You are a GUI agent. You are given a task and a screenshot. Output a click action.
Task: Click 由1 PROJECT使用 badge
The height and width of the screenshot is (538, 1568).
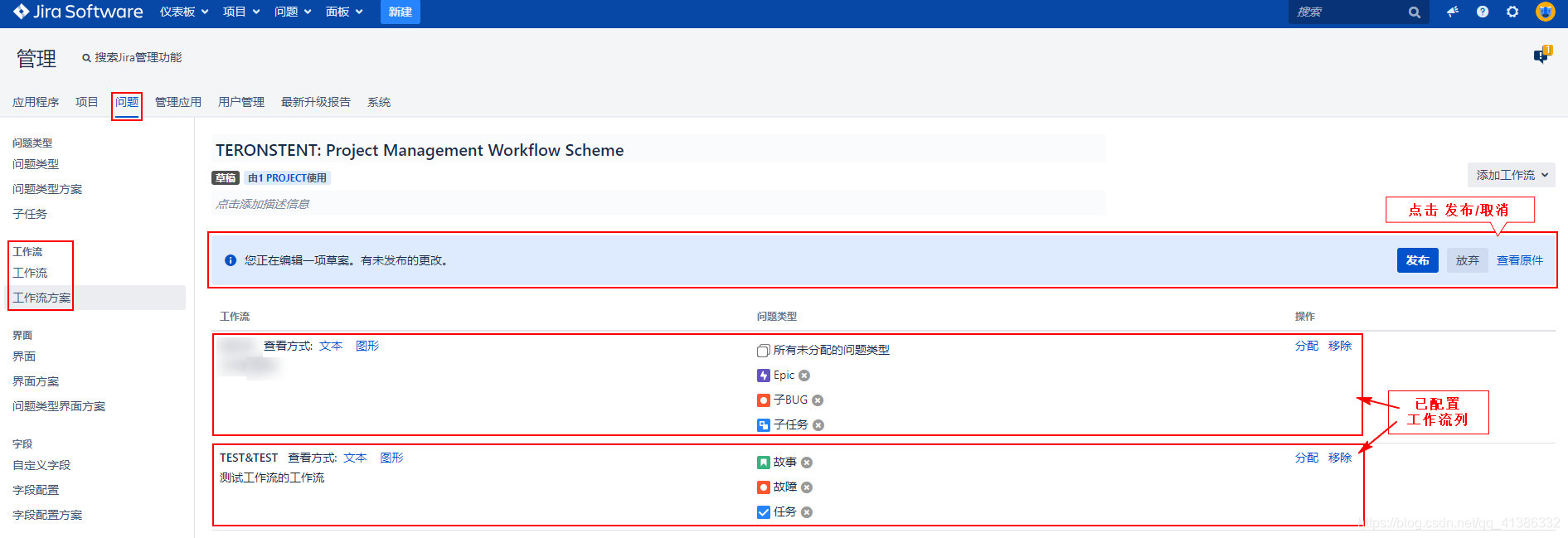click(x=287, y=177)
